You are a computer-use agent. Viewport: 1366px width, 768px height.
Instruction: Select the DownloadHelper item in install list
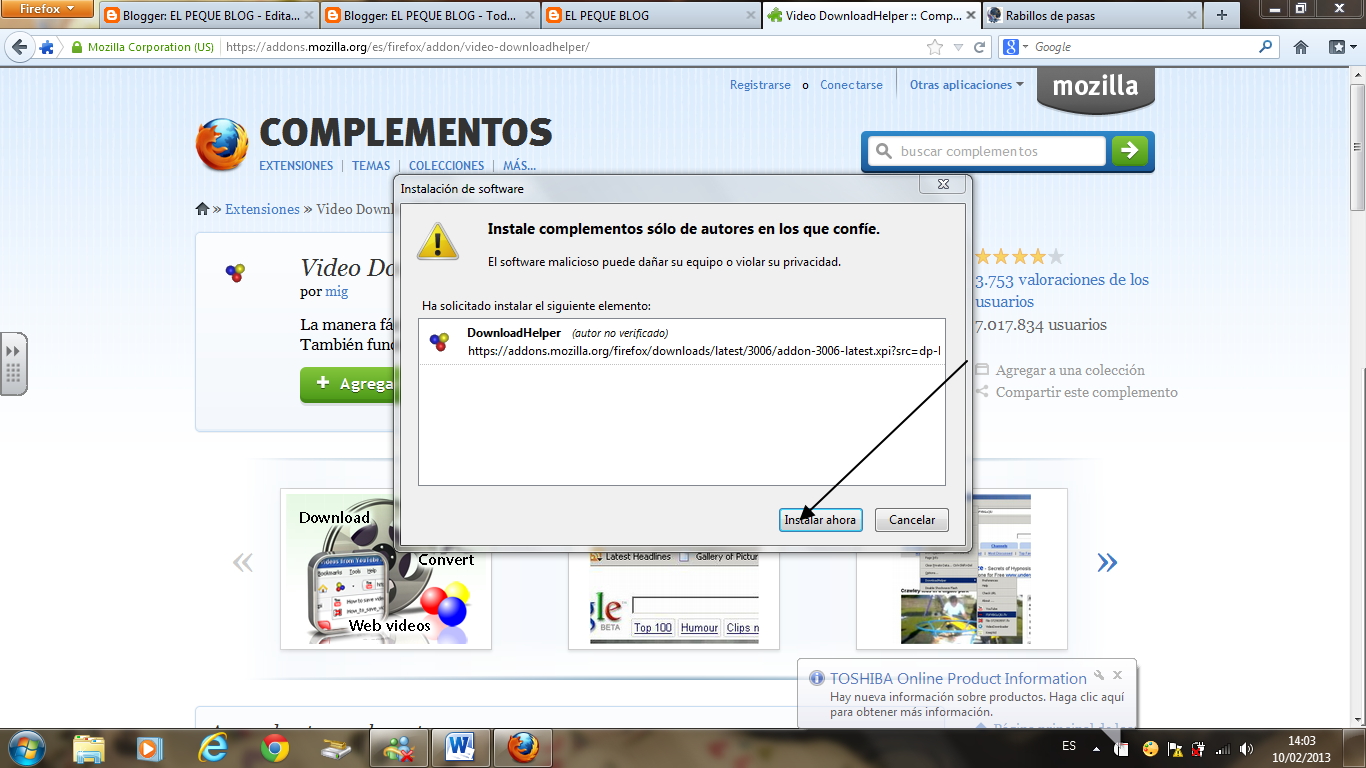tap(682, 342)
